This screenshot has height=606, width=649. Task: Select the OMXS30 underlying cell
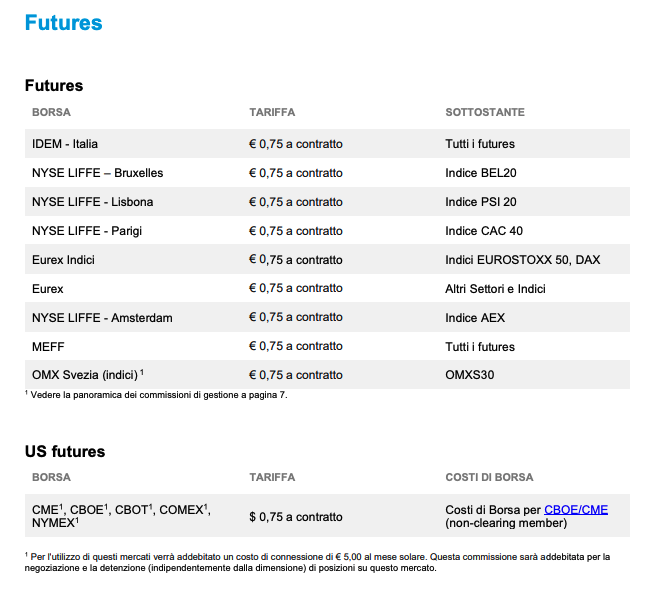469,375
